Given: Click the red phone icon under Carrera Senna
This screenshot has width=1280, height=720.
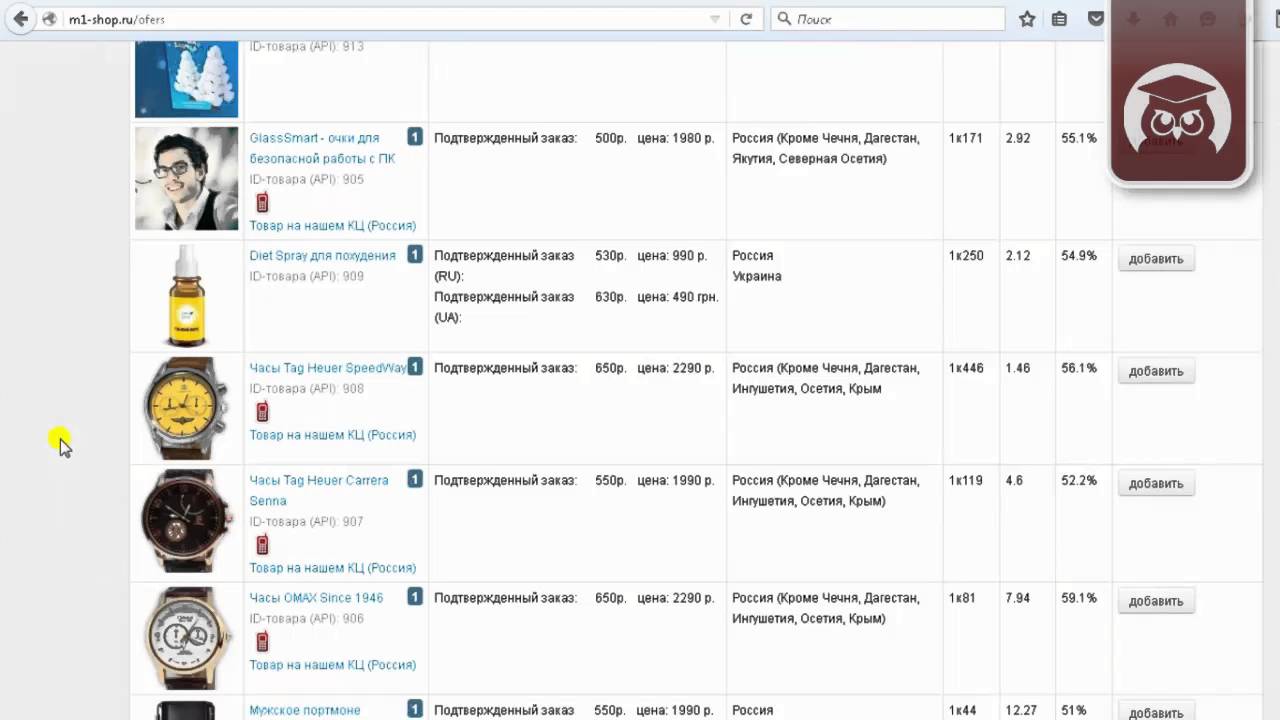Looking at the screenshot, I should click(x=262, y=544).
